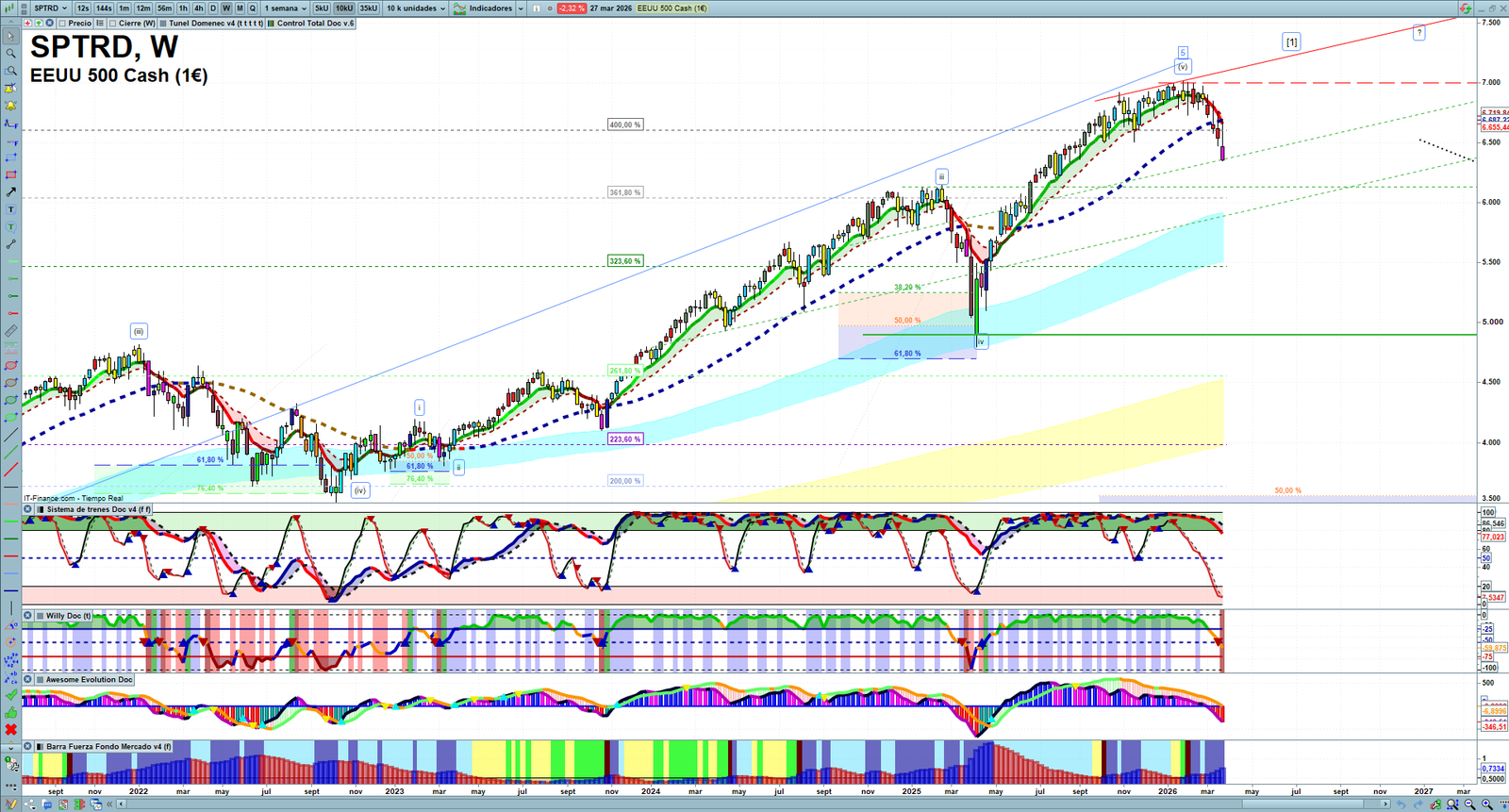Viewport: 1509px width, 812px height.
Task: Toggle Tunel Domenec v4 indicator visibility
Action: click(164, 24)
